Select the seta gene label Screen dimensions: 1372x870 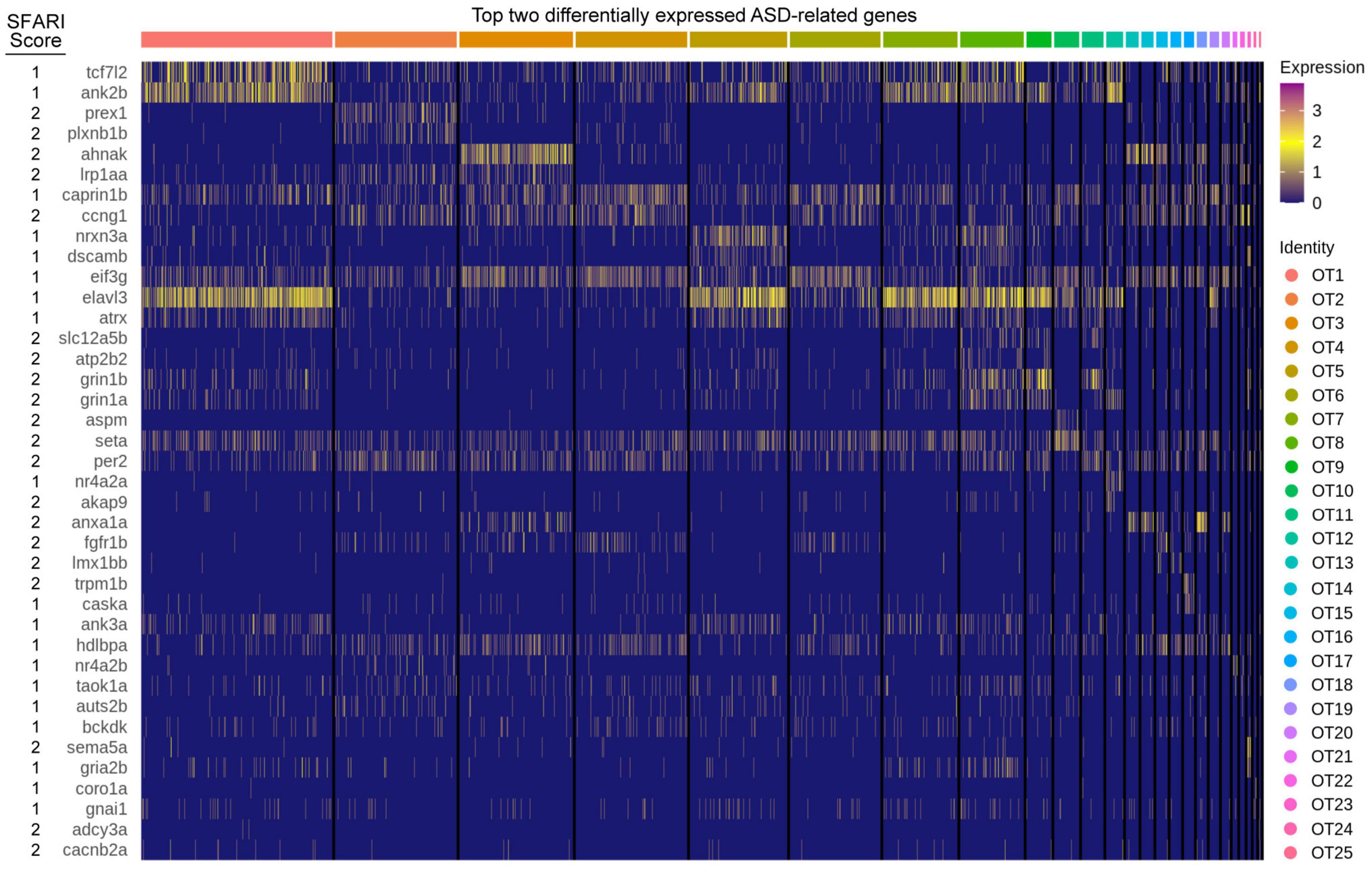click(111, 440)
